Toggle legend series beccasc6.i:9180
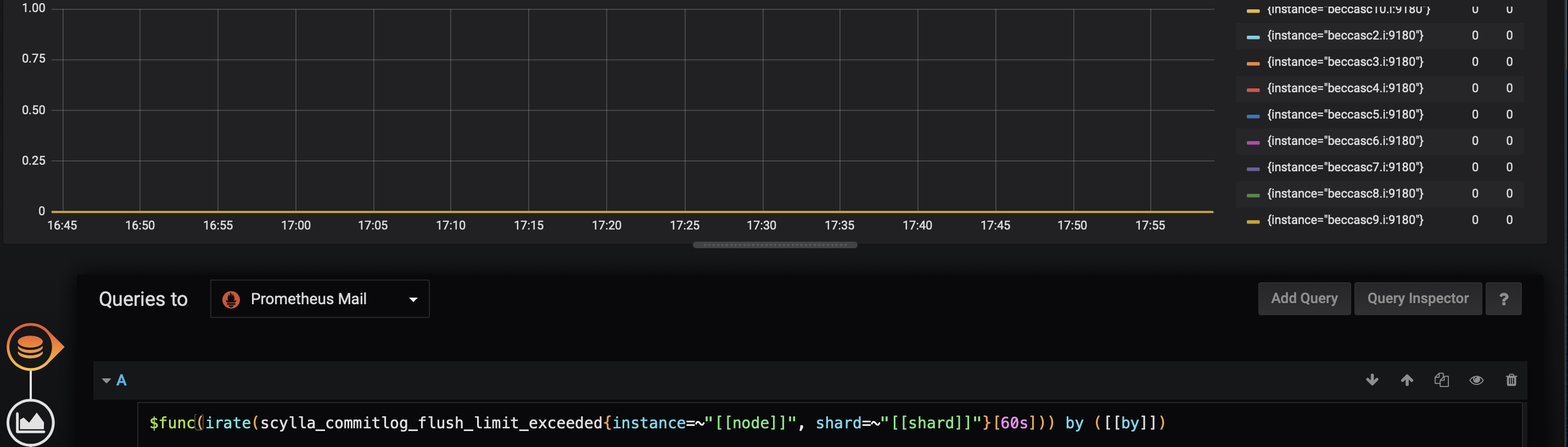This screenshot has width=1568, height=447. [1345, 141]
